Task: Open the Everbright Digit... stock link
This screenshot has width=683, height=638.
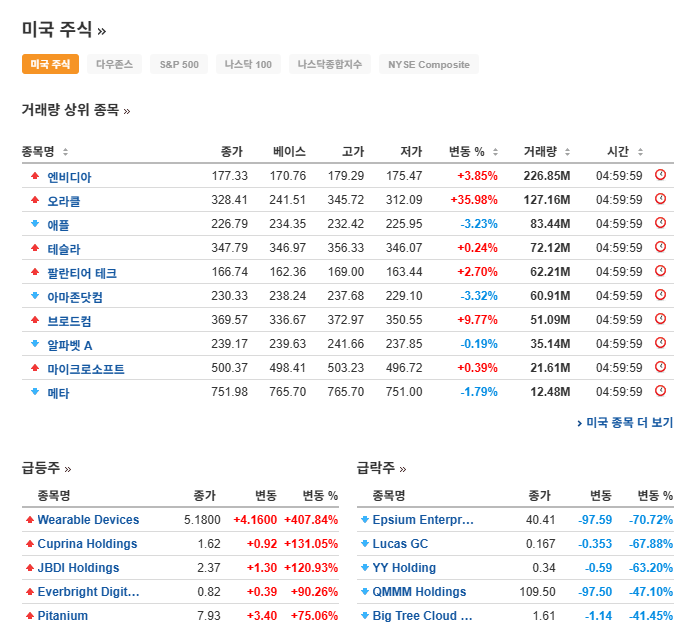Action: point(88,591)
